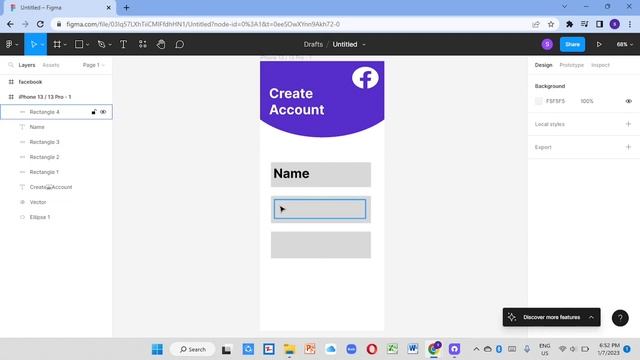This screenshot has width=640, height=360.
Task: Add a local style with plus
Action: click(x=628, y=124)
